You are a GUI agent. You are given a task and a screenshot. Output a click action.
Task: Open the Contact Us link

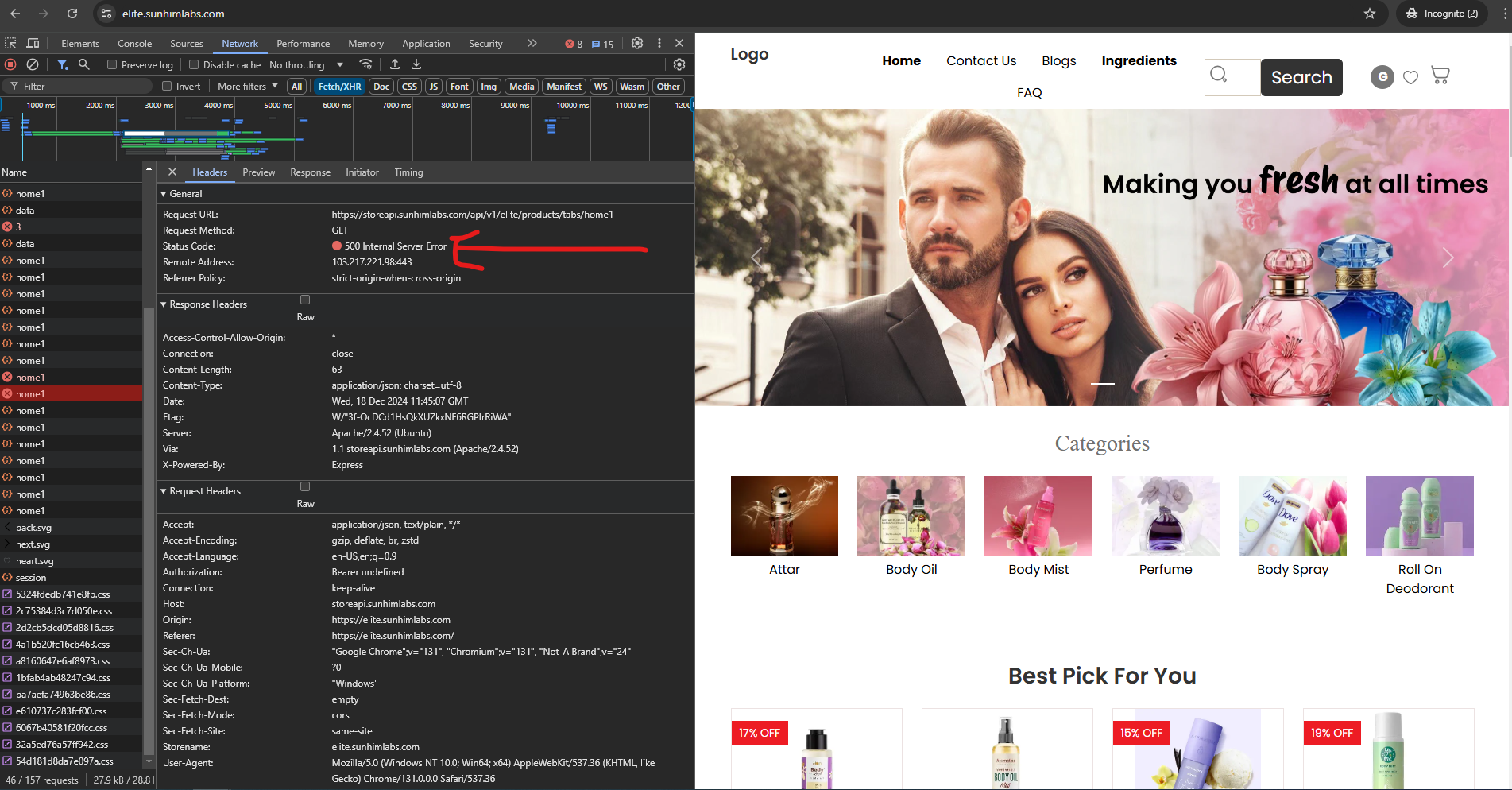(x=981, y=60)
